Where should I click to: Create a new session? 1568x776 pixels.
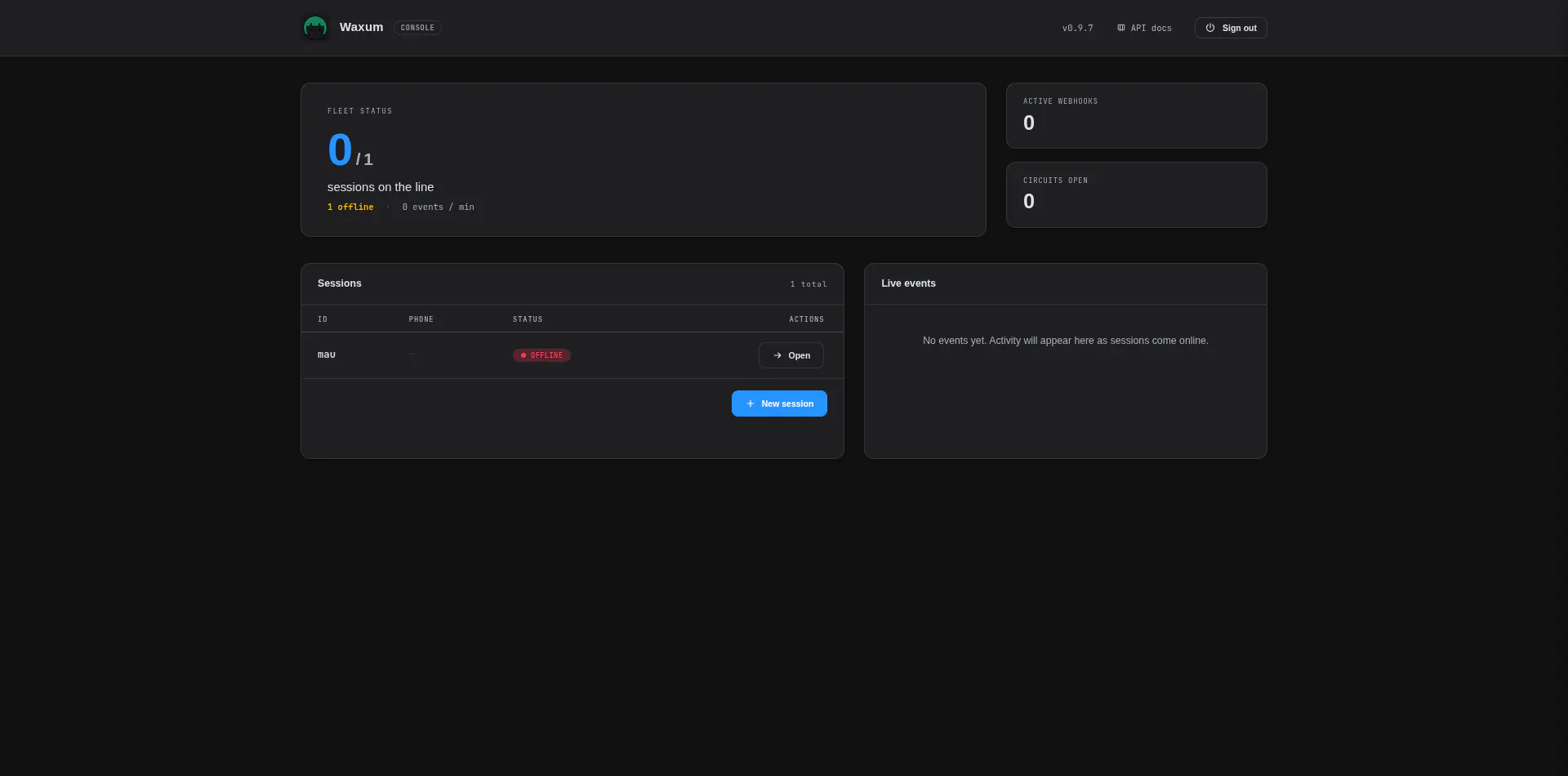click(779, 404)
